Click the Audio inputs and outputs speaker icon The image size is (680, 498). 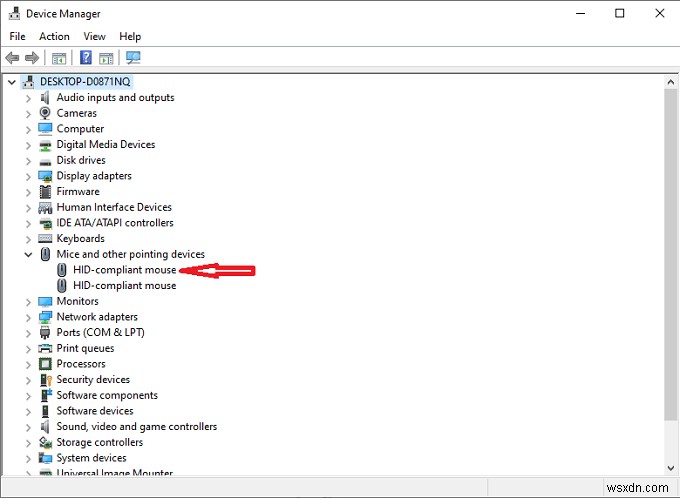45,98
